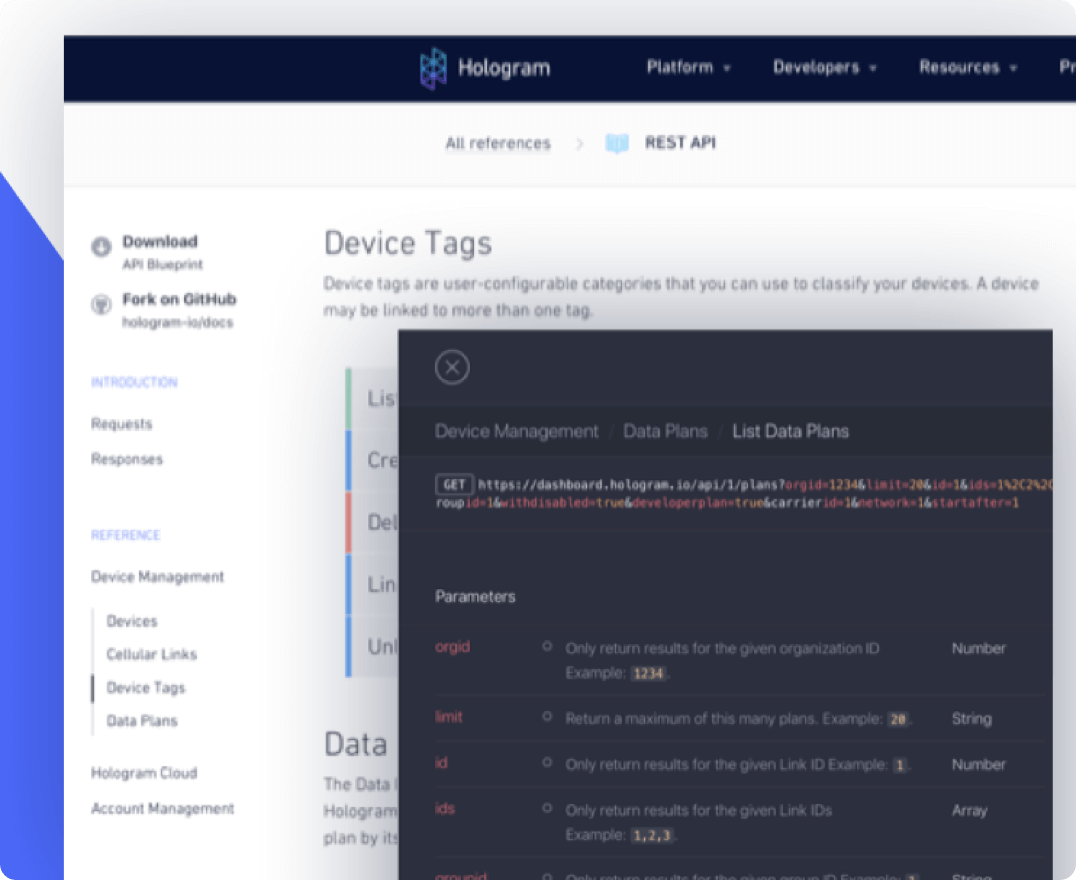Image resolution: width=1076 pixels, height=880 pixels.
Task: Toggle the id parameter radio
Action: (547, 762)
